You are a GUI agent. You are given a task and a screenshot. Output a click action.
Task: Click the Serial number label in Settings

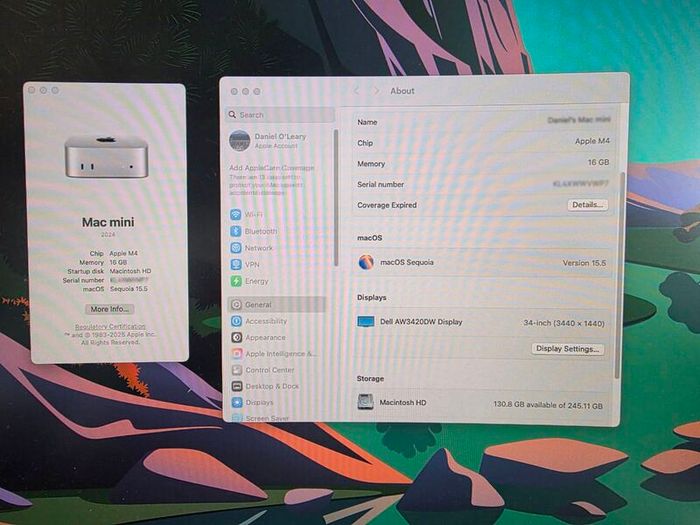click(x=380, y=184)
